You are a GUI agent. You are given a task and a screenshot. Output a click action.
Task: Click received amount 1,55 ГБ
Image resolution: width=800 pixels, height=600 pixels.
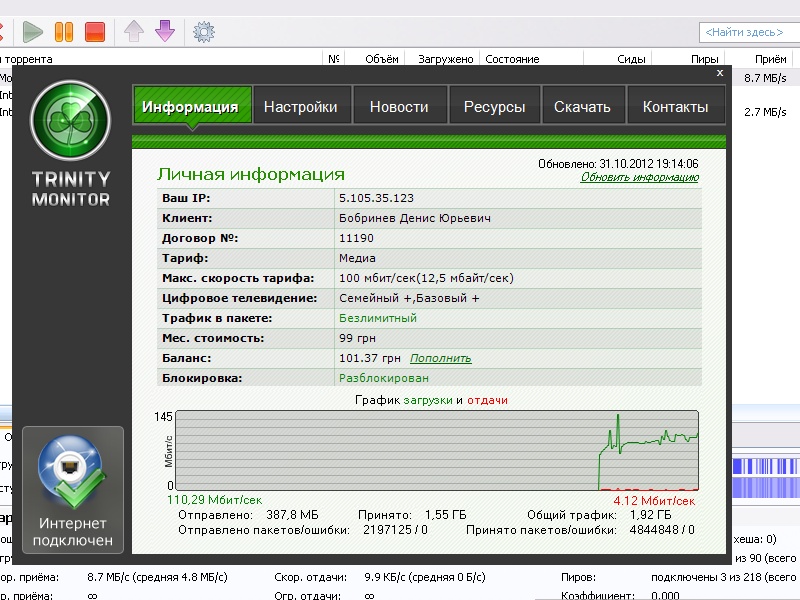(445, 515)
